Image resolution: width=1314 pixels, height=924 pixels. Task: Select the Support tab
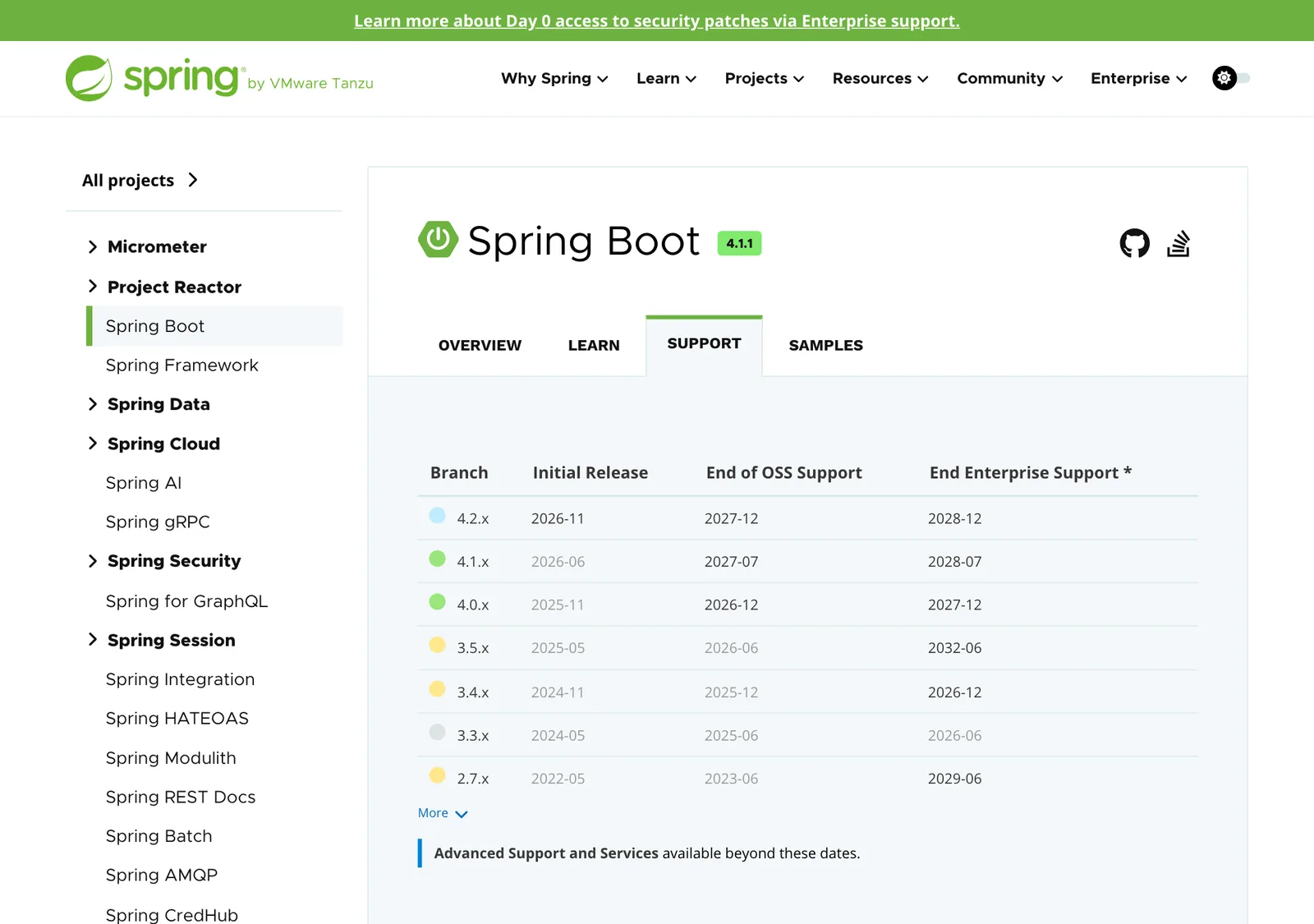[x=704, y=345]
